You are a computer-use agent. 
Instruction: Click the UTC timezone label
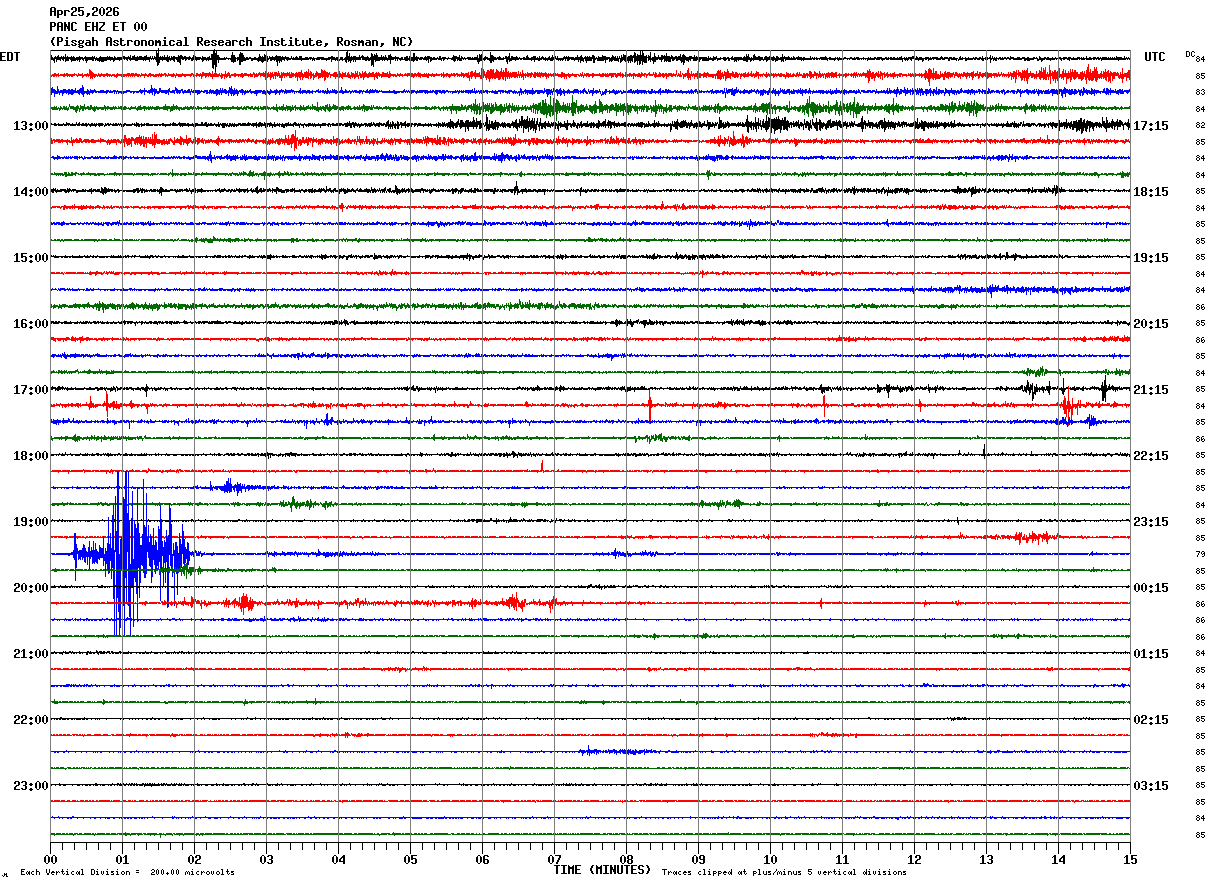[1155, 57]
